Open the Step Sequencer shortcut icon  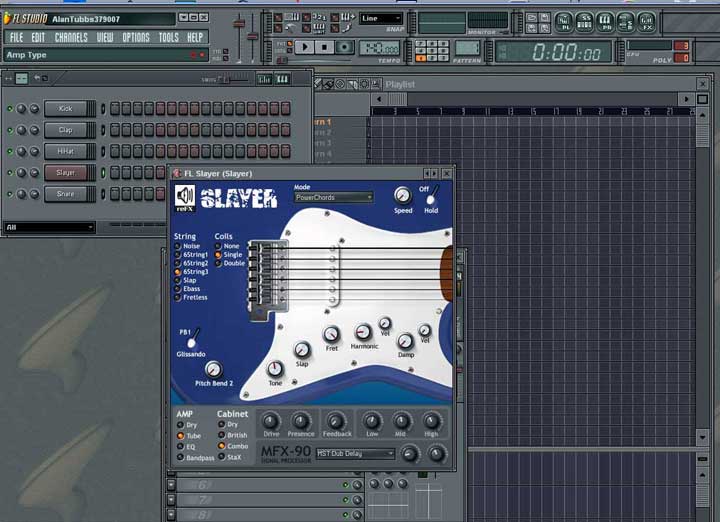click(x=584, y=22)
